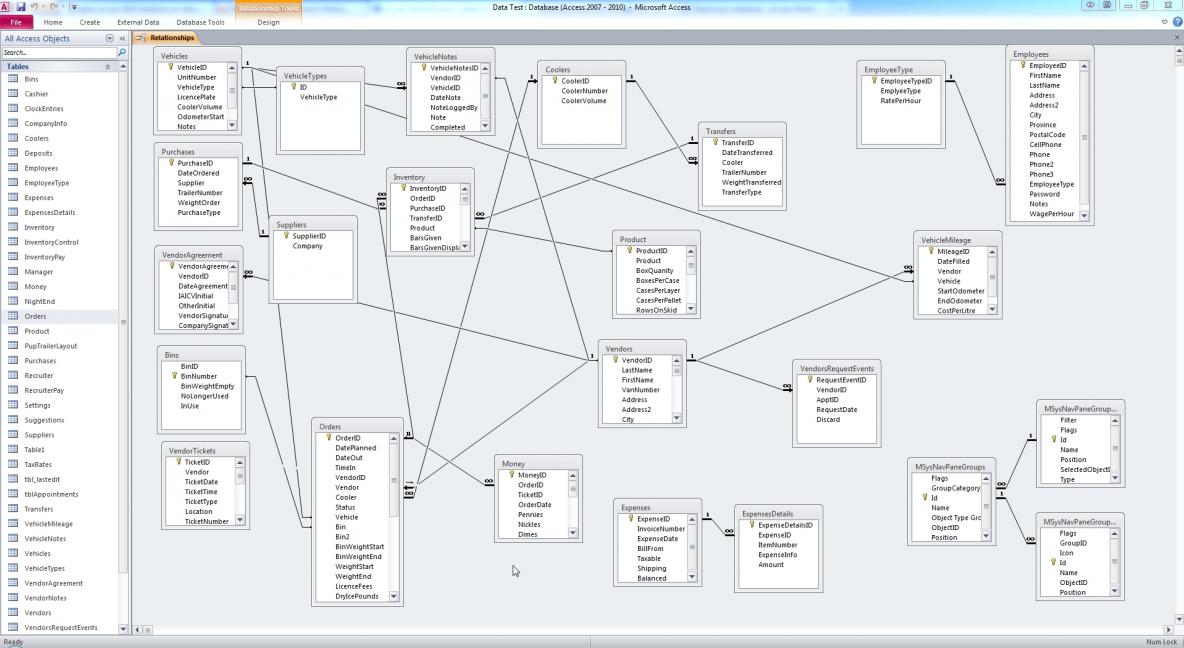Click the Orders table box scrollbar thumb
1184x648 pixels.
tap(393, 480)
